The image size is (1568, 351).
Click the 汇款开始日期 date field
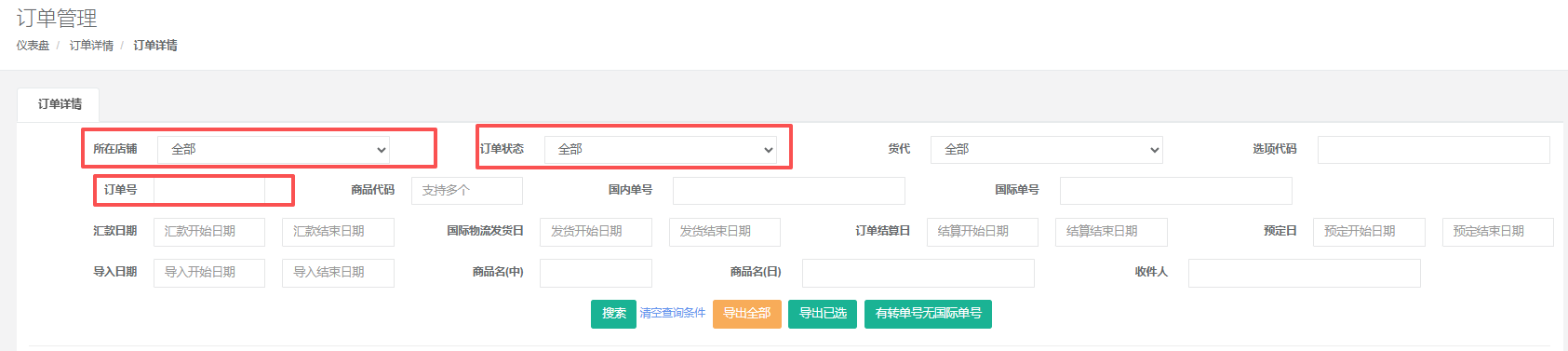pyautogui.click(x=209, y=231)
